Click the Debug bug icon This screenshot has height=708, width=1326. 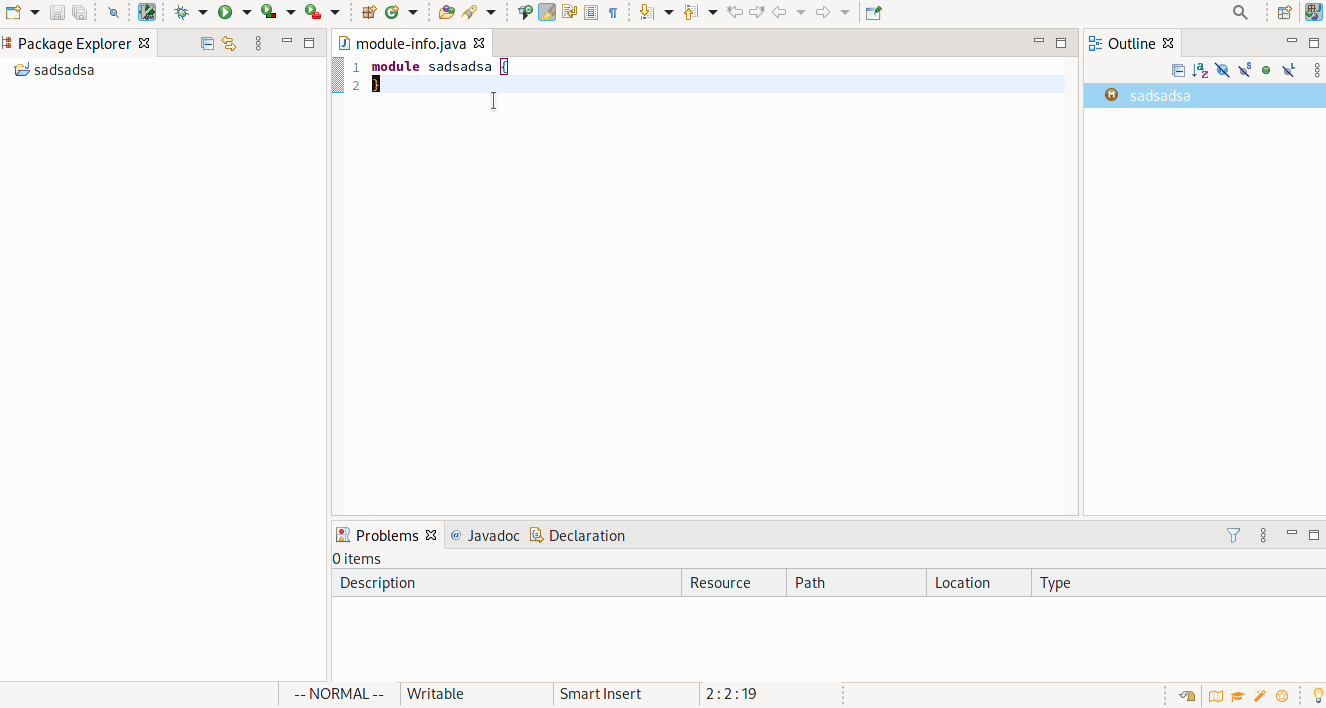pyautogui.click(x=181, y=12)
